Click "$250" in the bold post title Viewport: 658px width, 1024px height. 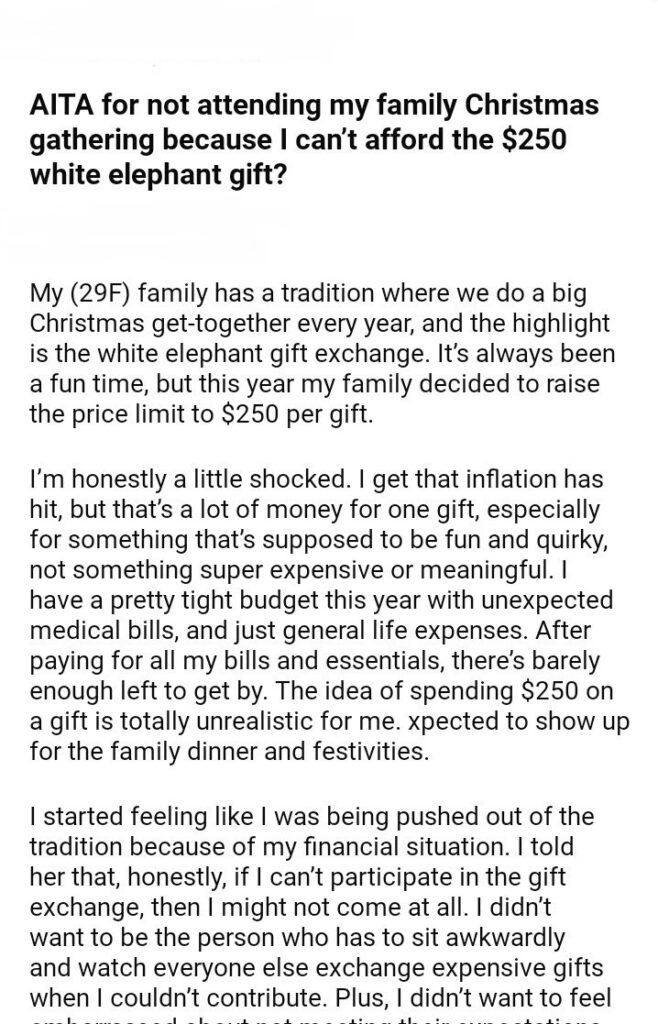532,138
